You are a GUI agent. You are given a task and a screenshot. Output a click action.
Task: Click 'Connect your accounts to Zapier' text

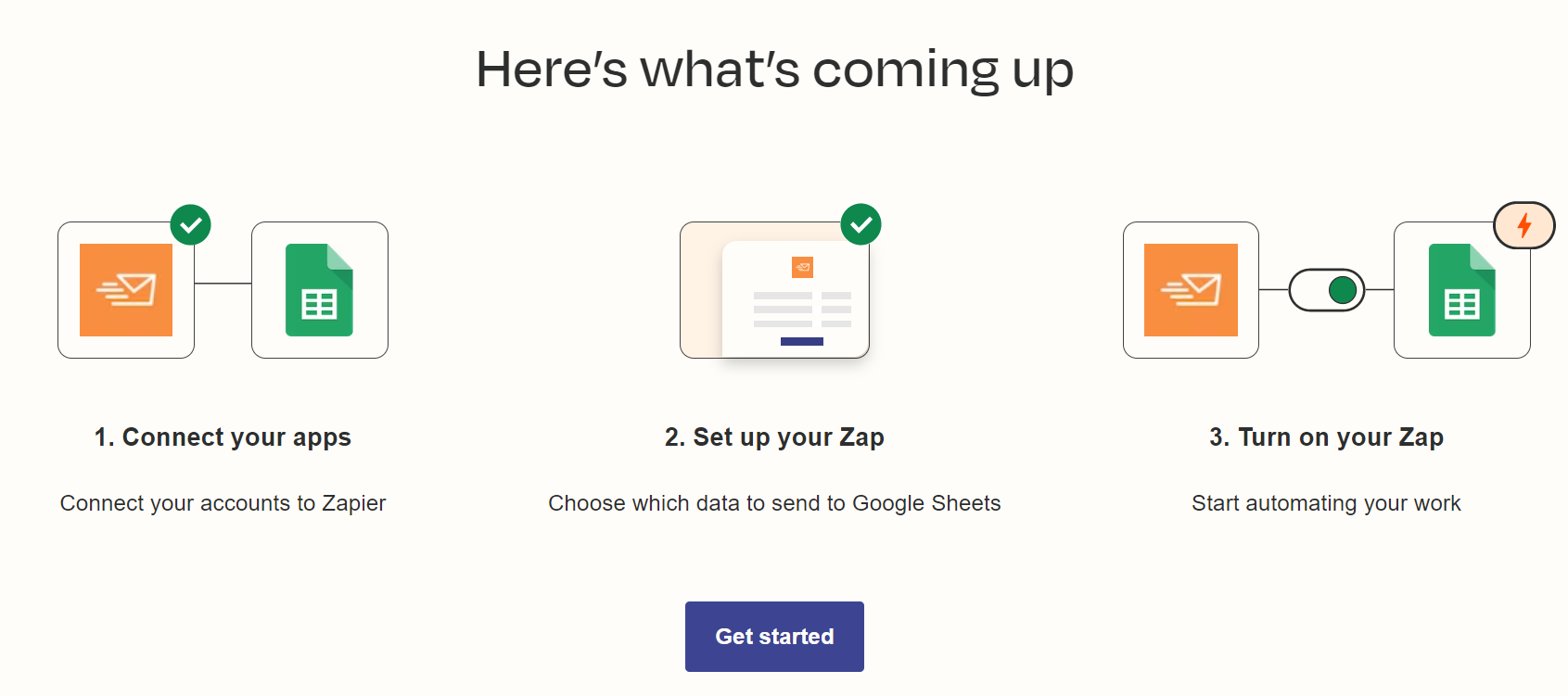(x=223, y=503)
